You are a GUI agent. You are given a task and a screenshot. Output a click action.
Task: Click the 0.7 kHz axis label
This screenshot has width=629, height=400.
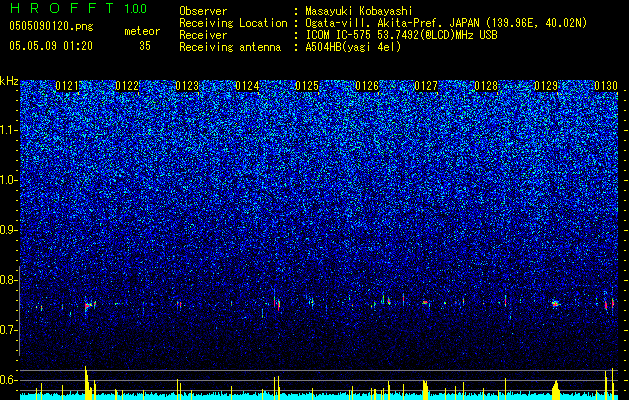[x=9, y=330]
